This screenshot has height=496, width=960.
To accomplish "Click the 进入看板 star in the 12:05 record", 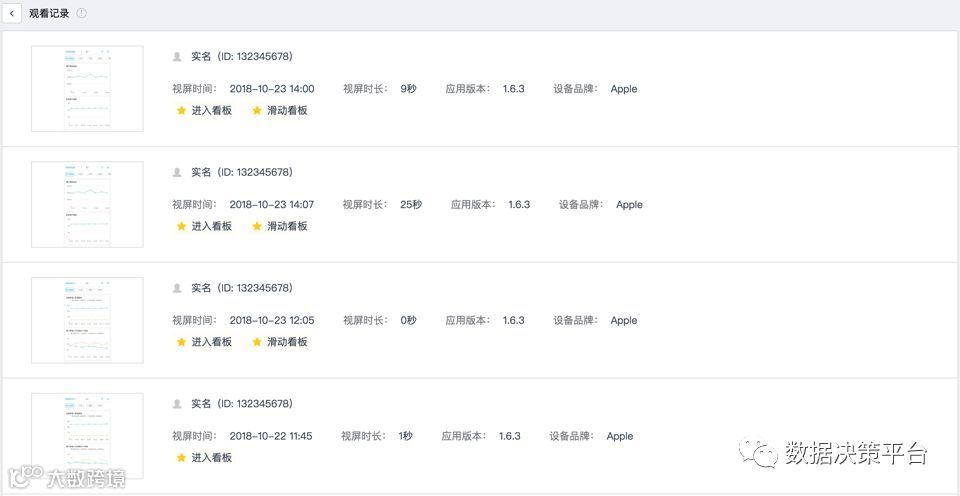I will (x=181, y=342).
